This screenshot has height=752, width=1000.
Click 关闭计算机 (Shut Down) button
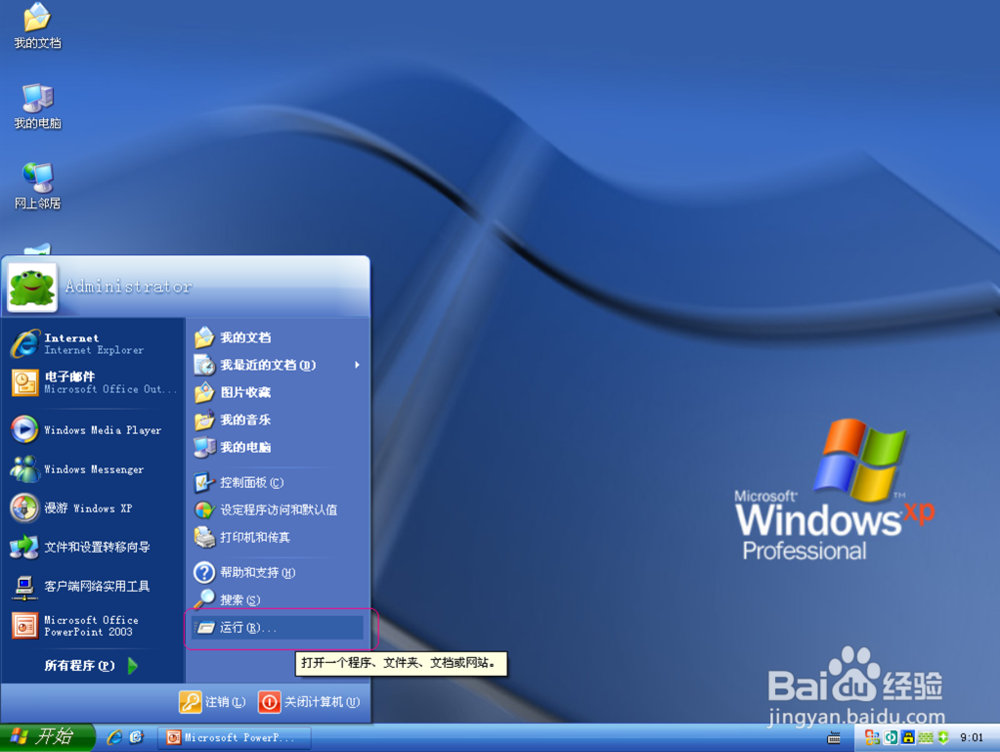[309, 702]
